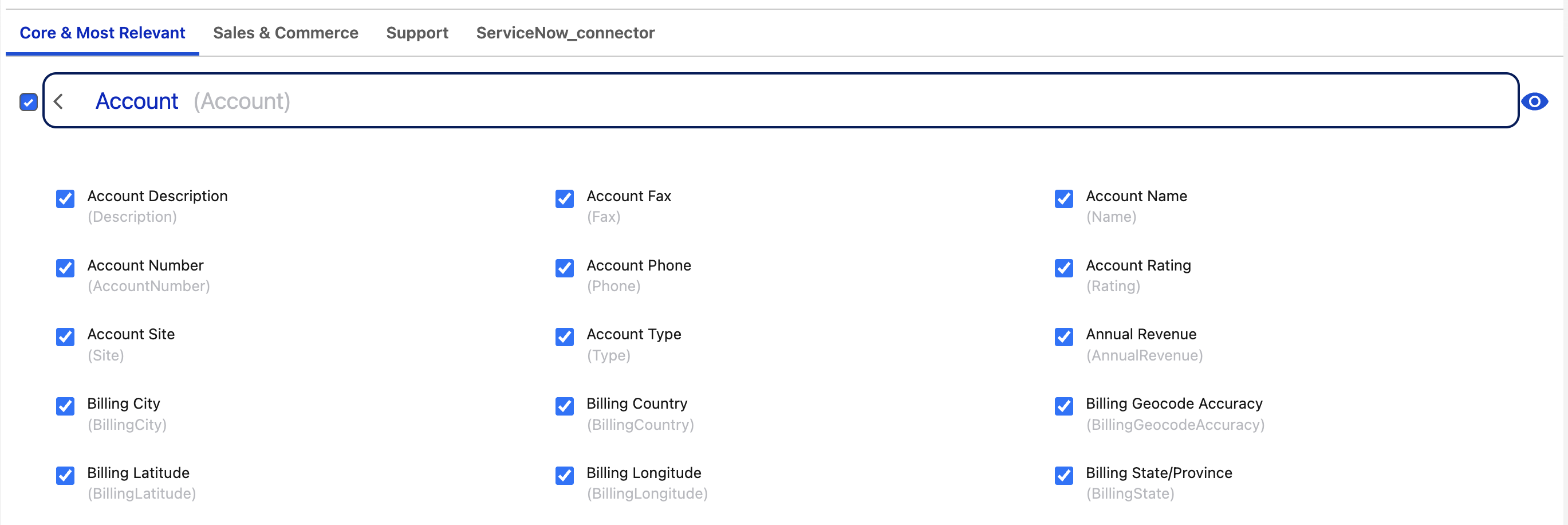Click the Account object title link
Image resolution: width=1568 pixels, height=525 pixels.
[x=137, y=101]
